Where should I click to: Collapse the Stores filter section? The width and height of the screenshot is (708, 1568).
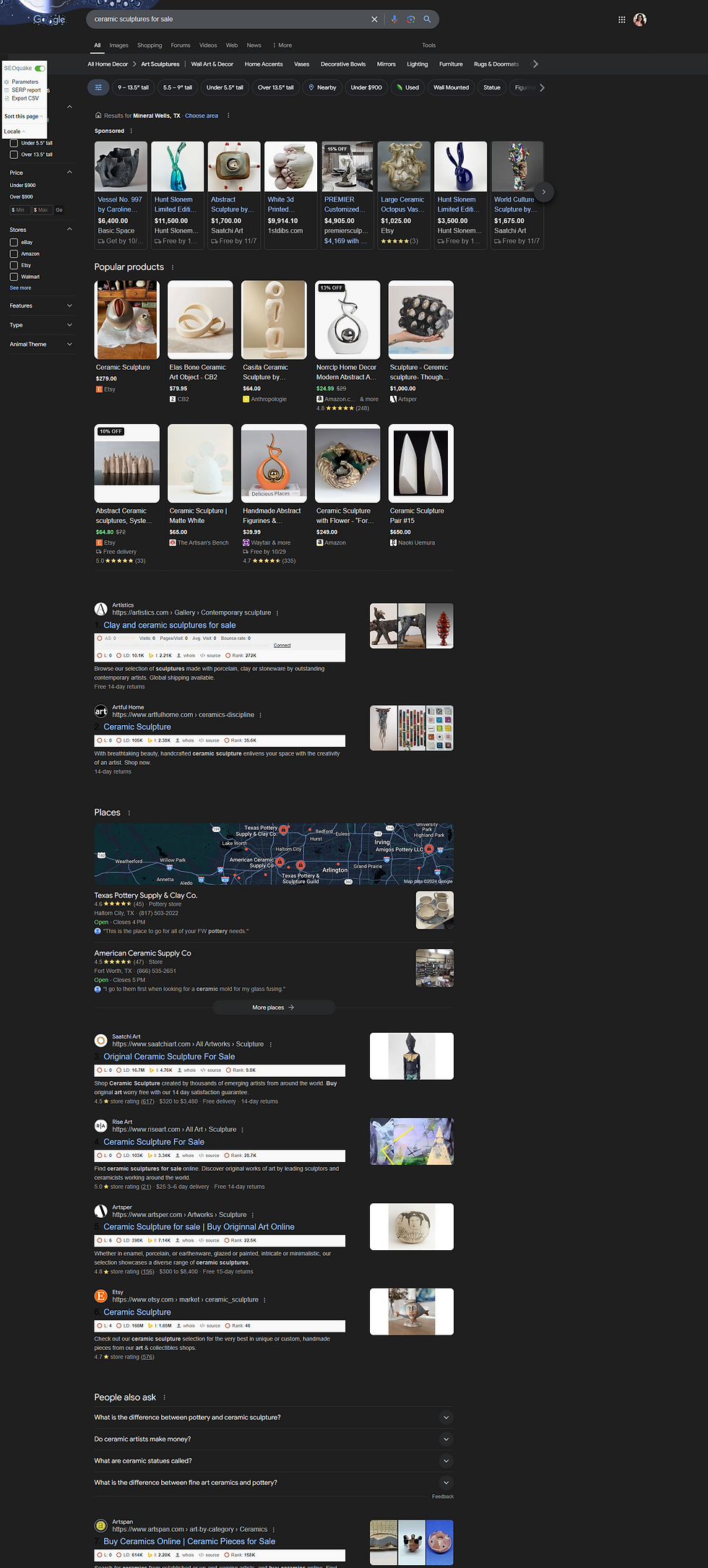[69, 230]
